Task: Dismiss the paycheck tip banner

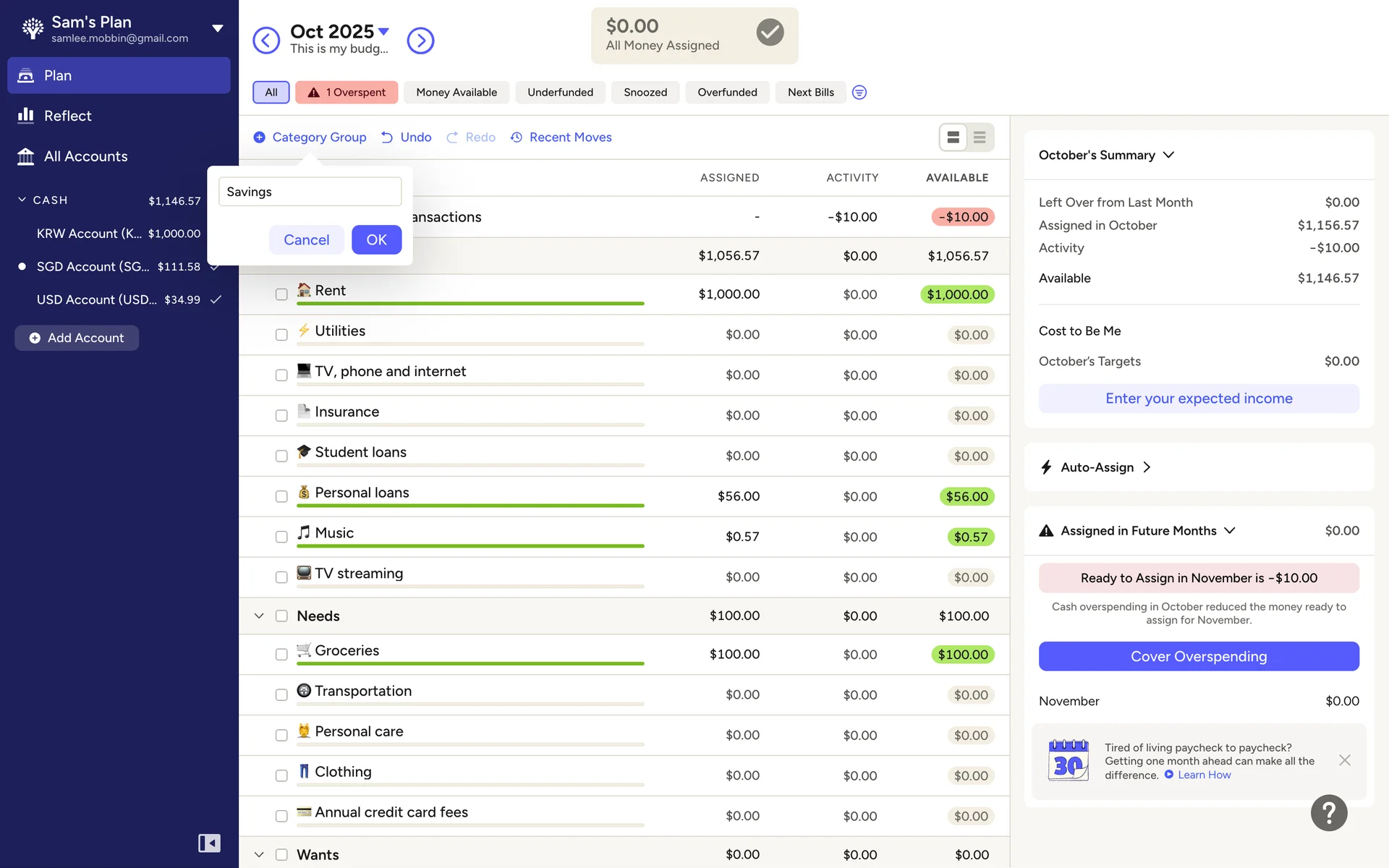Action: 1344,760
